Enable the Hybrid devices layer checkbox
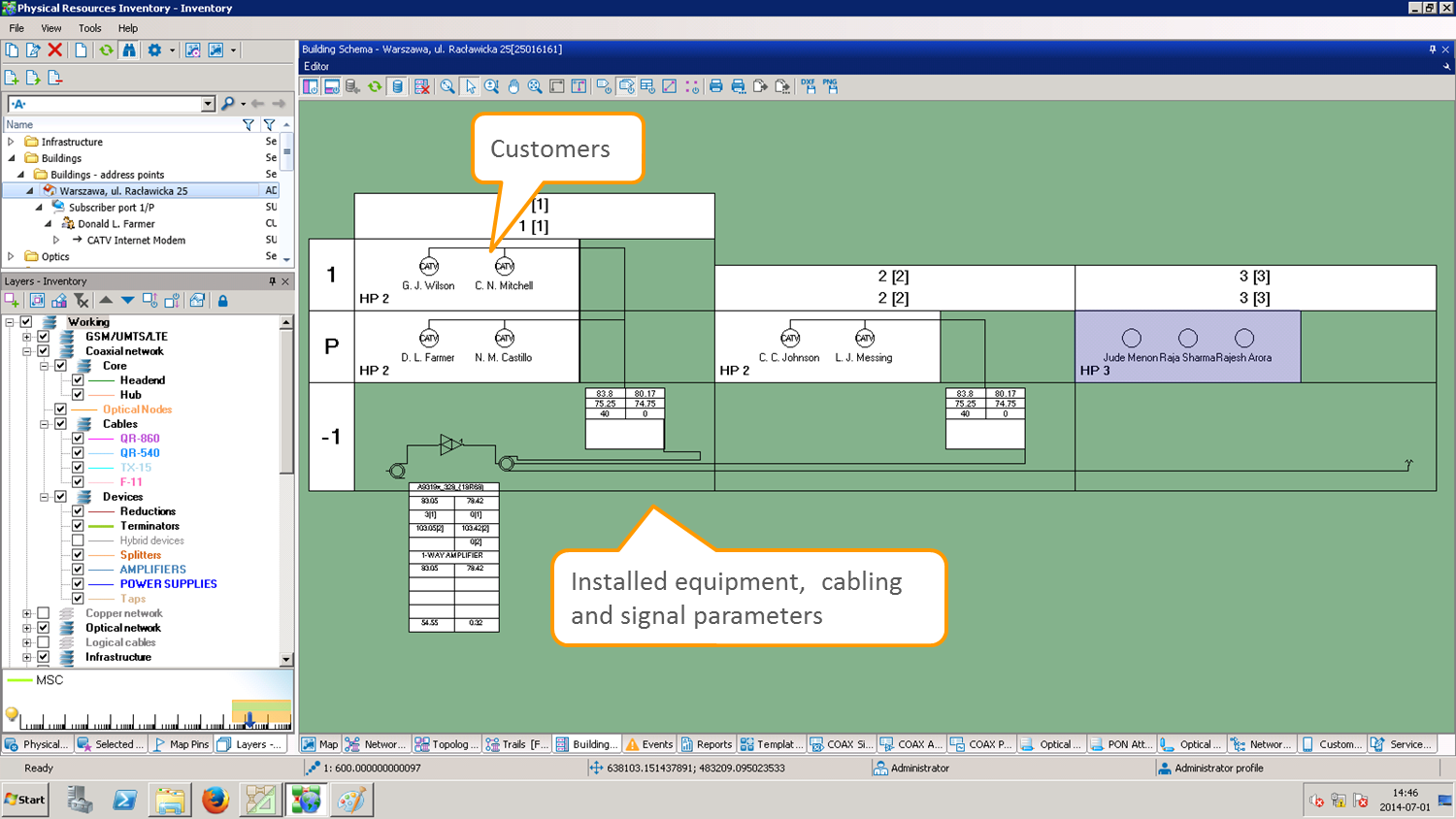 pos(78,541)
